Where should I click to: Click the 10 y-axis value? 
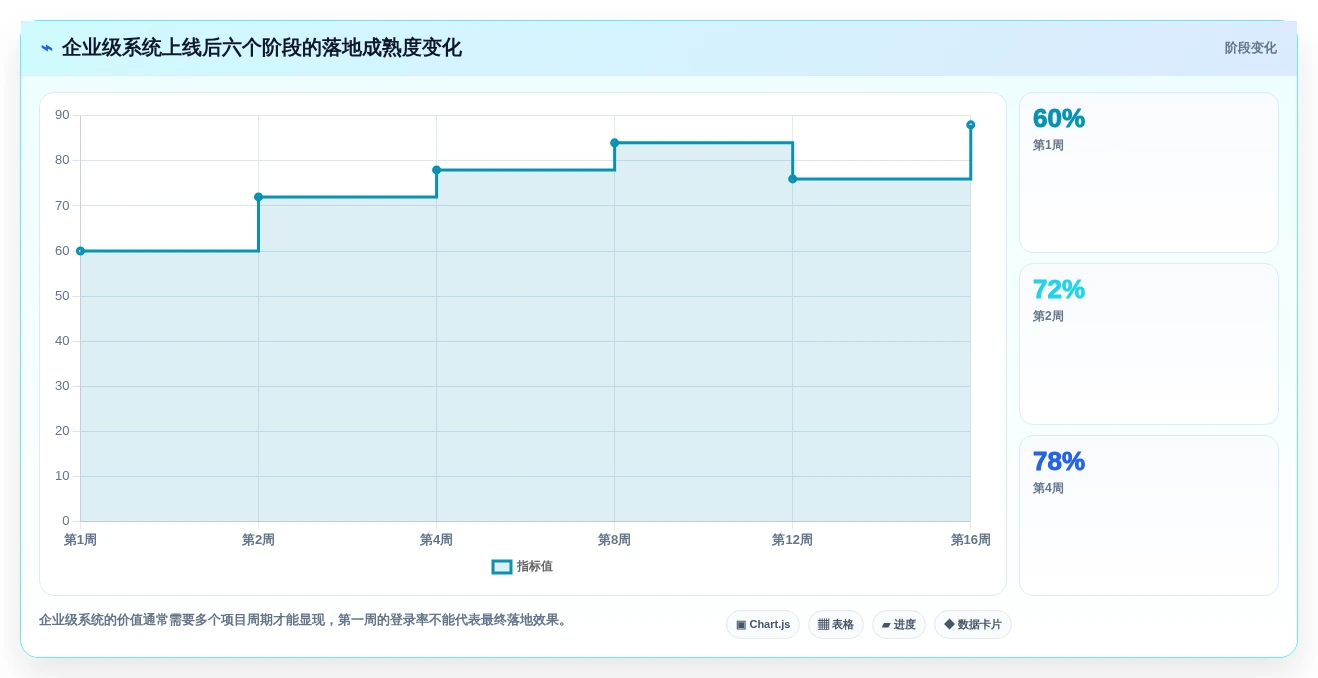pyautogui.click(x=62, y=476)
